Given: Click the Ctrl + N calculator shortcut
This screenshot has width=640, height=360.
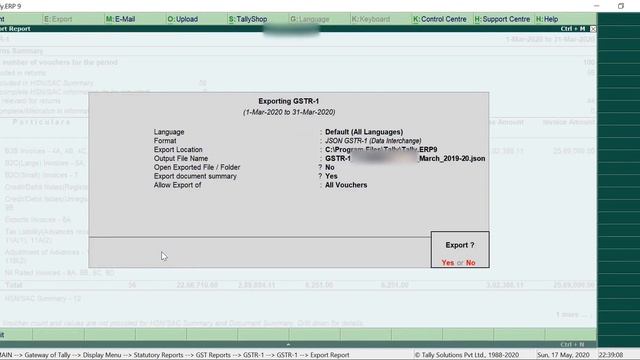Looking at the screenshot, I should (x=572, y=344).
